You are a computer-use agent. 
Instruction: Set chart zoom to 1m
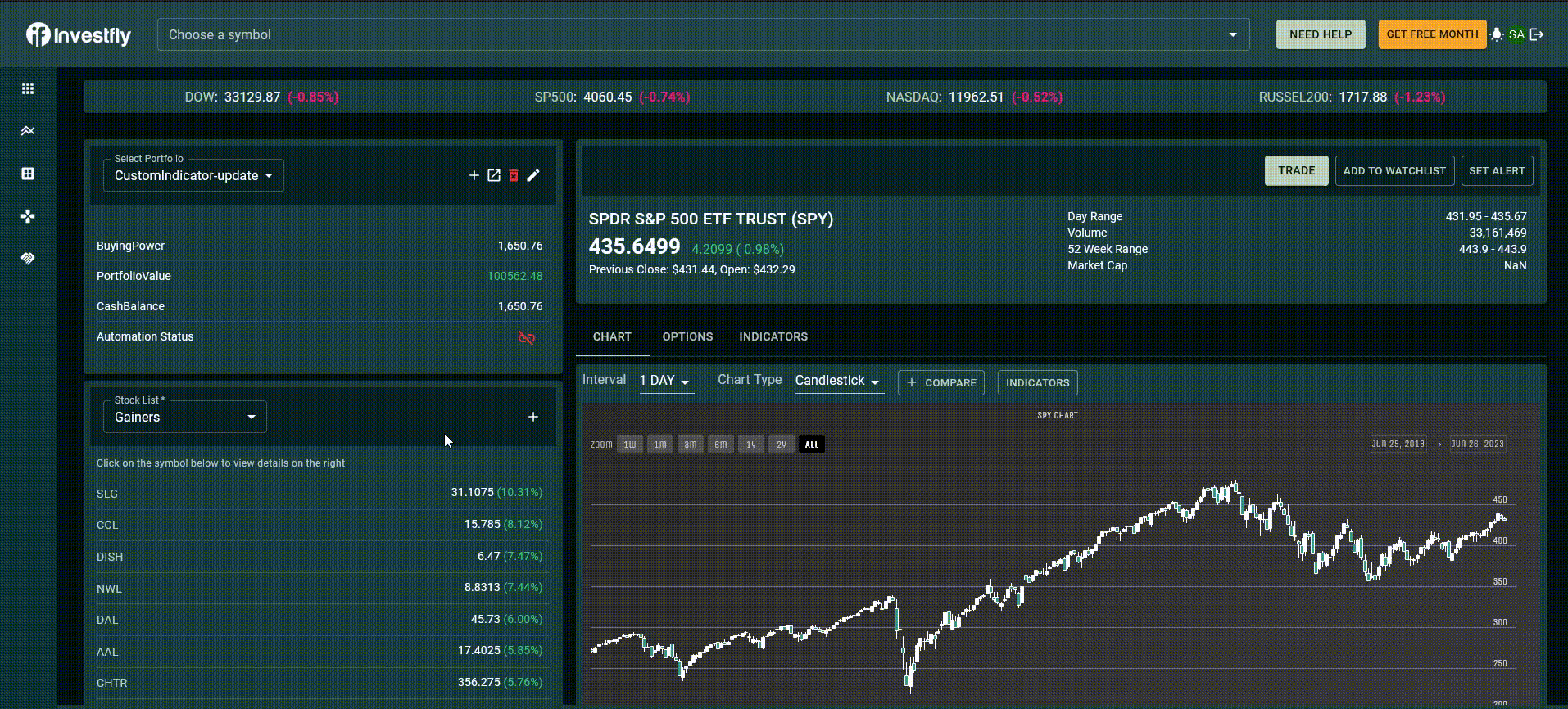(x=659, y=445)
